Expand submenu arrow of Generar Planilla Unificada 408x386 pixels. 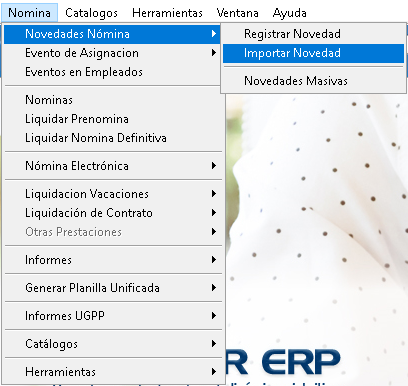(x=214, y=288)
